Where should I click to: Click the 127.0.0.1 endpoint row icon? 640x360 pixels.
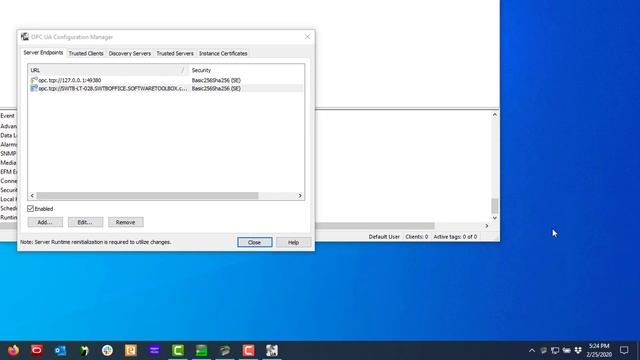[34, 80]
